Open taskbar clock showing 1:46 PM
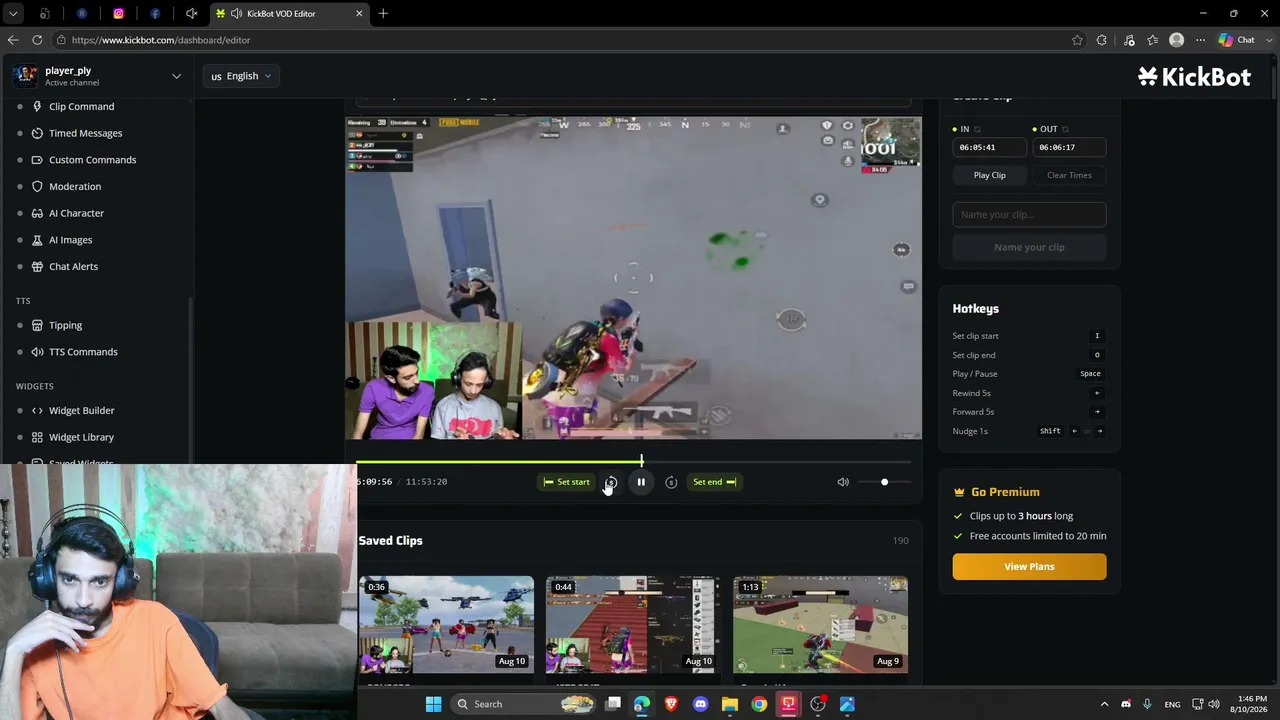1280x720 pixels. (x=1252, y=704)
